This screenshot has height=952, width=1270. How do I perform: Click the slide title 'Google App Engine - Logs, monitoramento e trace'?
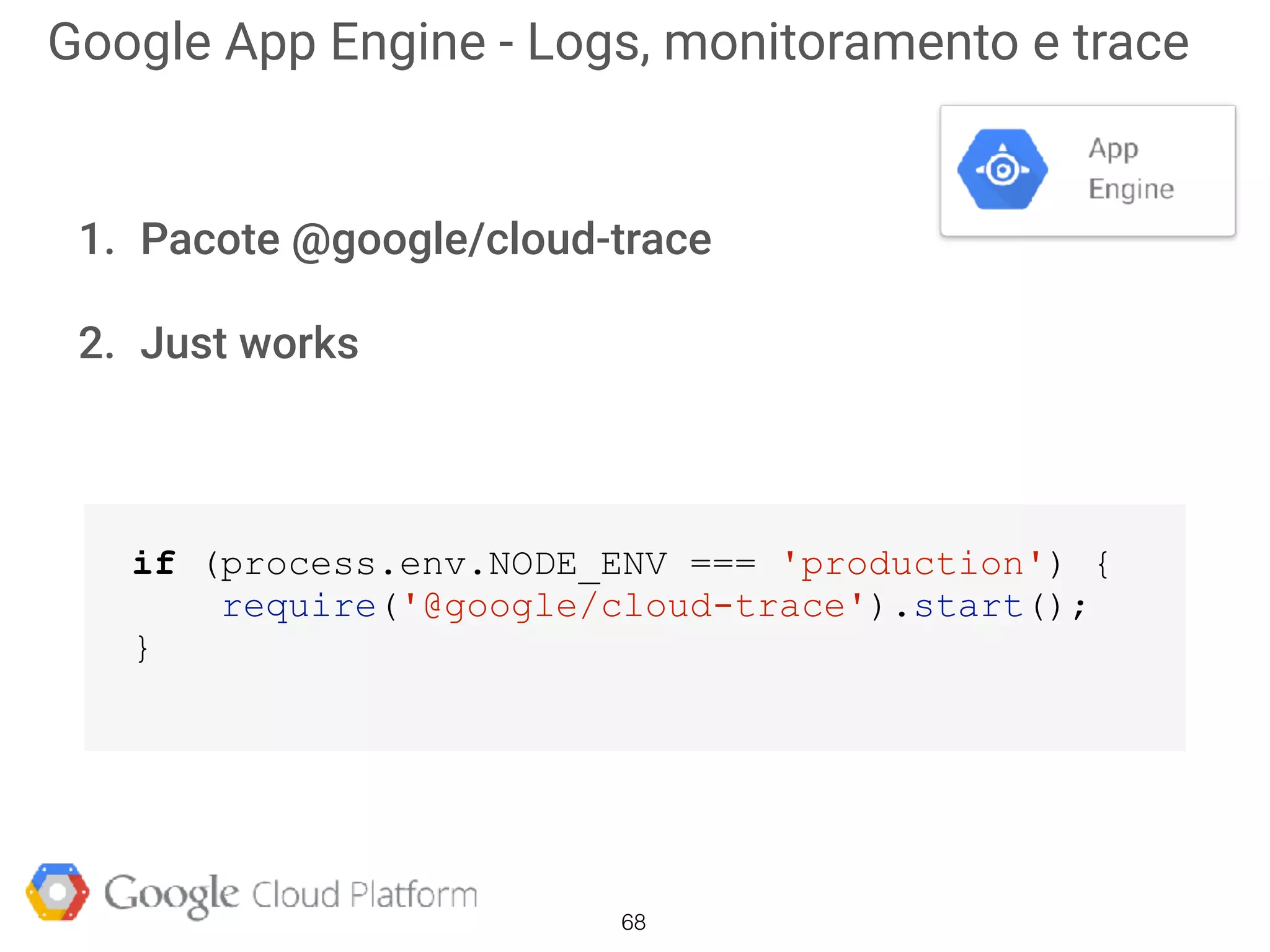point(618,42)
